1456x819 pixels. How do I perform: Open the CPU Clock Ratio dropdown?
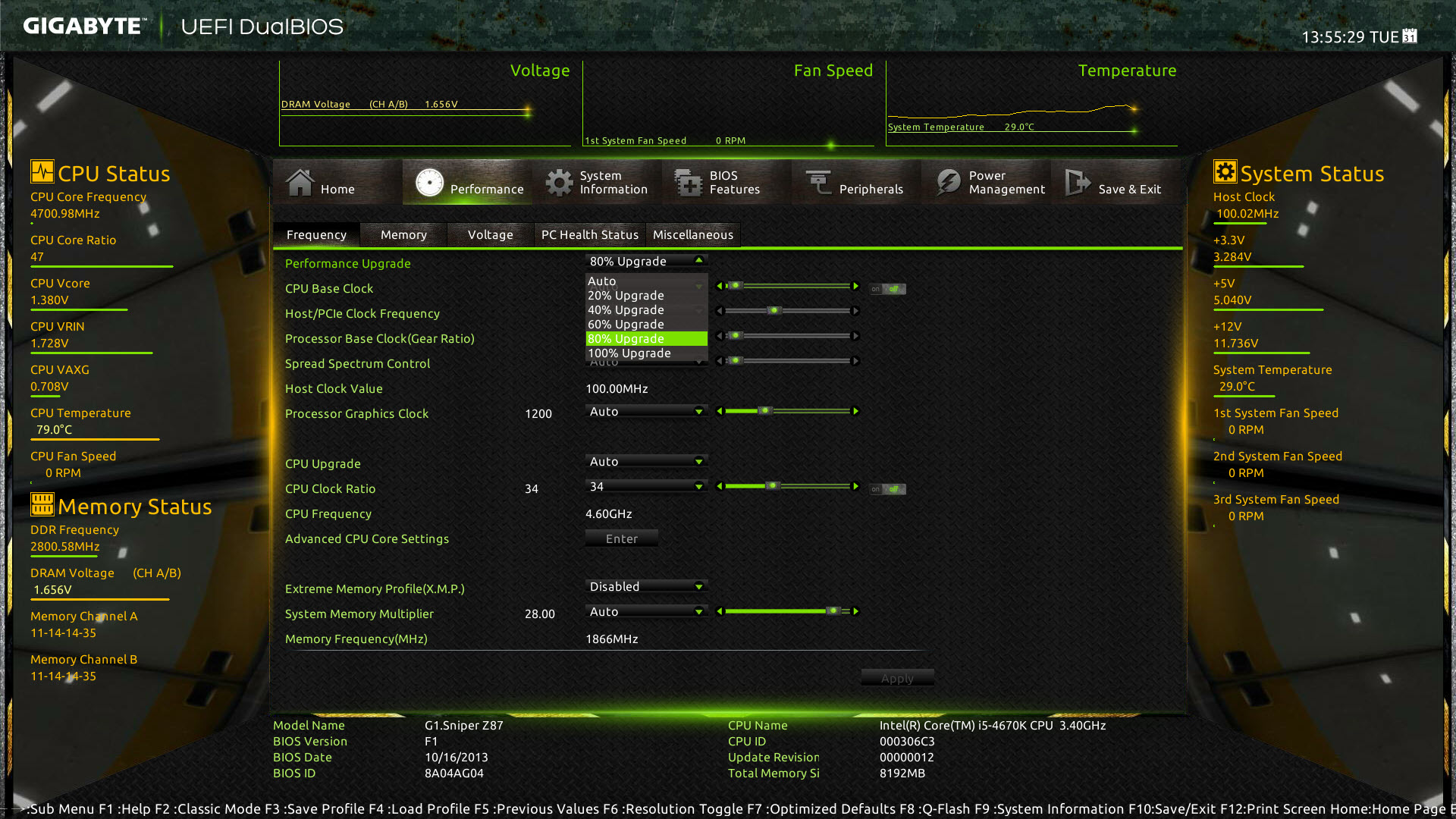pos(646,486)
